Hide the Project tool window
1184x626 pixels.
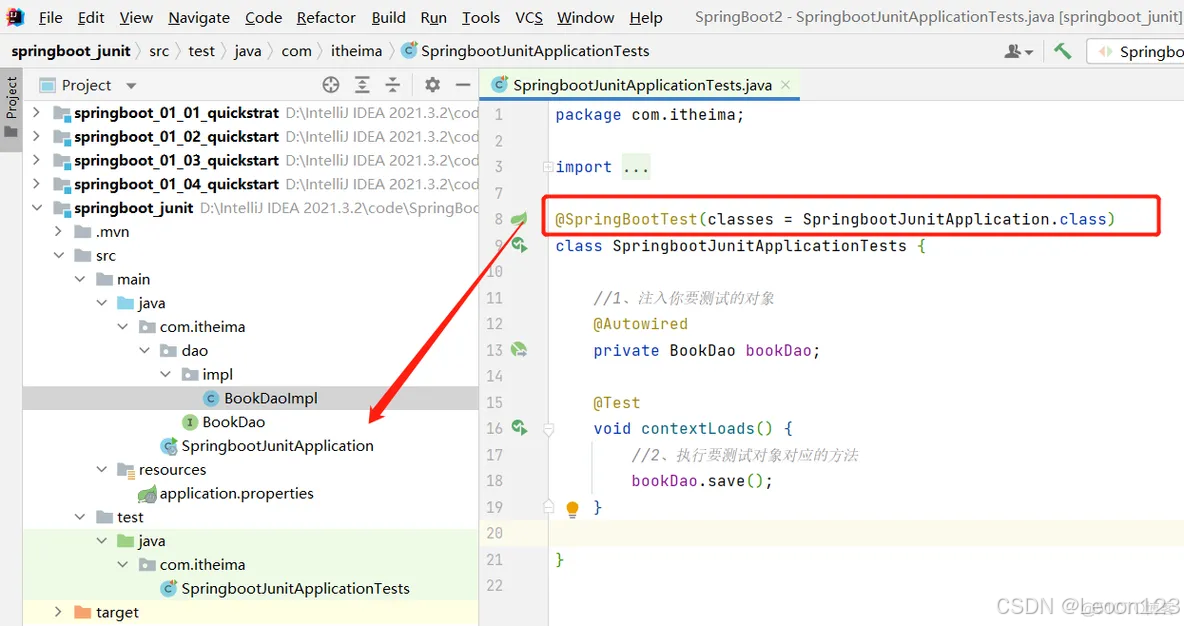click(x=463, y=85)
